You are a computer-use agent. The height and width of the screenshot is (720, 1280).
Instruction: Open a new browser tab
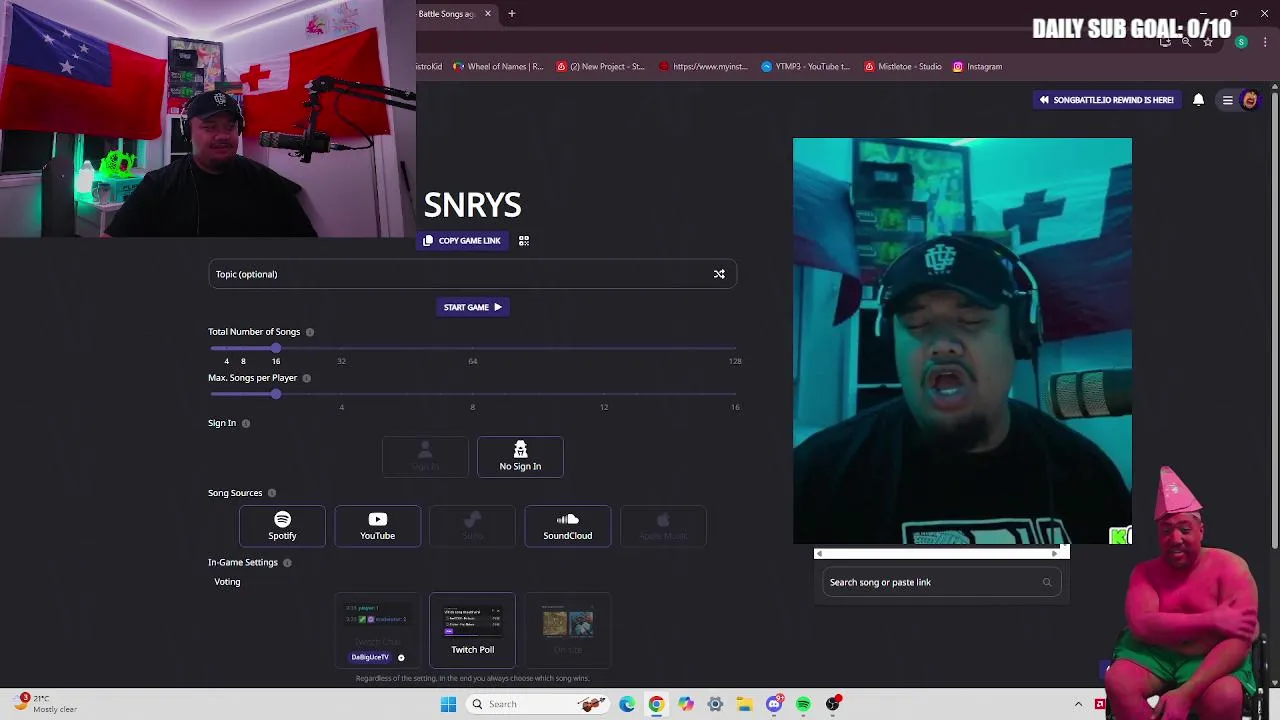511,14
